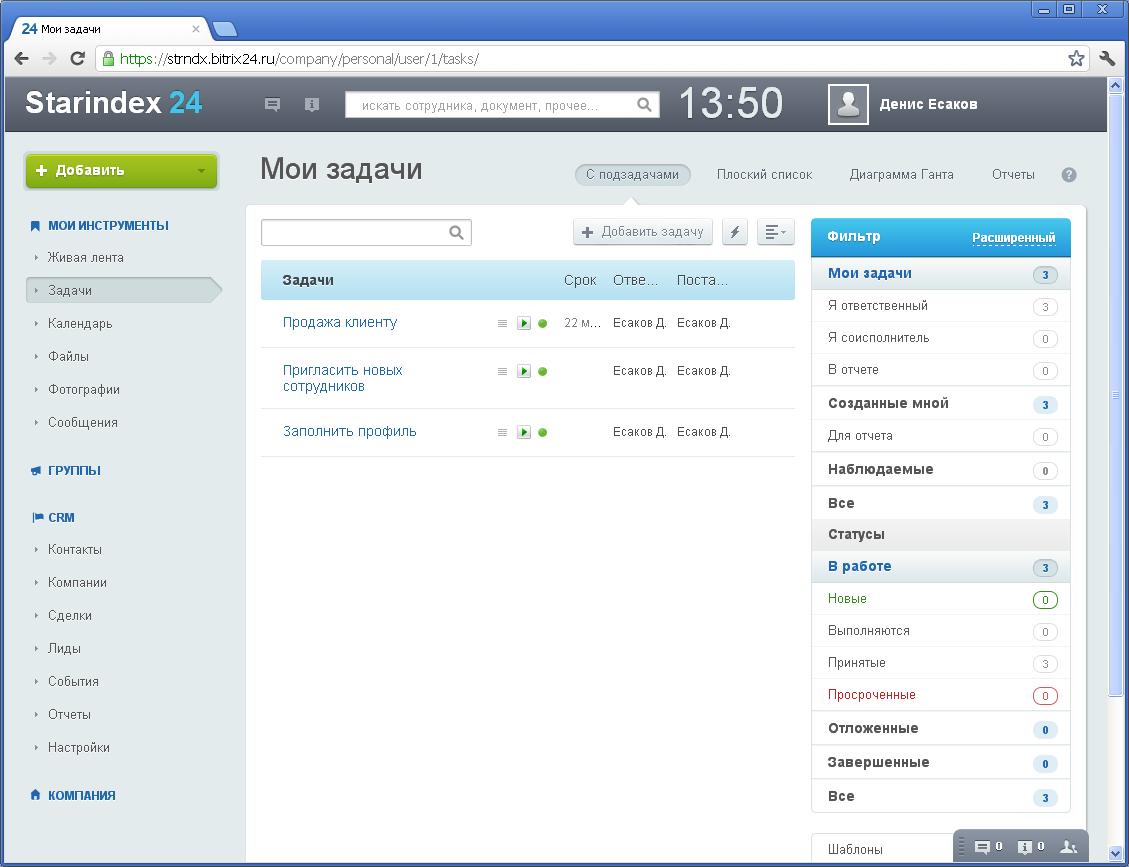This screenshot has height=867, width=1129.
Task: Click the Starindex 24 logo
Action: (114, 103)
